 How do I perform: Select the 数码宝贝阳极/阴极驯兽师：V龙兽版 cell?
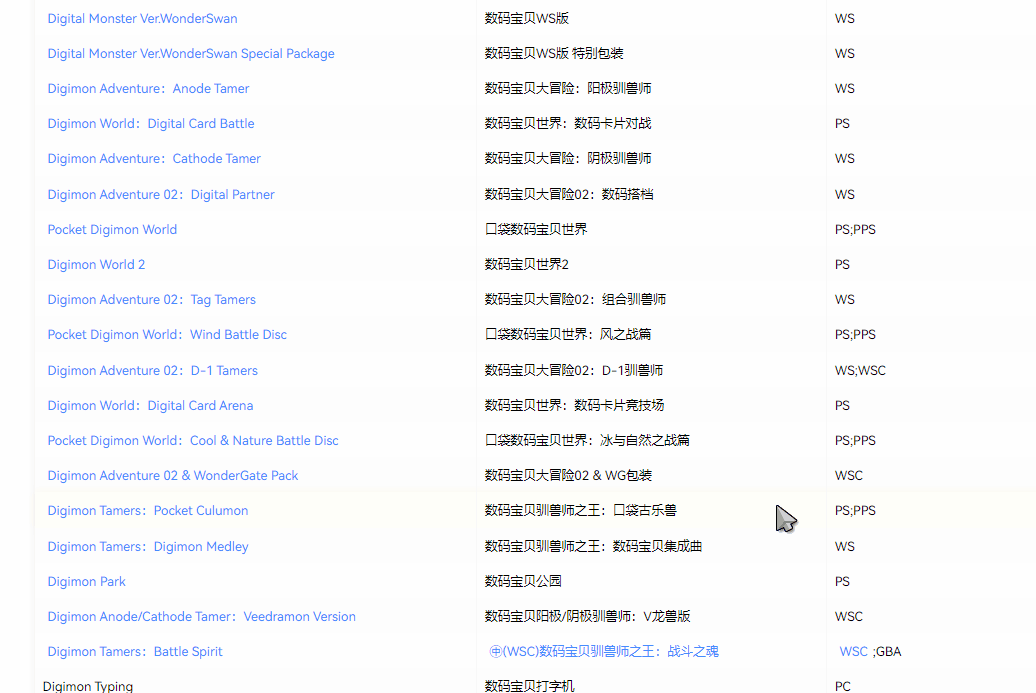click(x=587, y=616)
